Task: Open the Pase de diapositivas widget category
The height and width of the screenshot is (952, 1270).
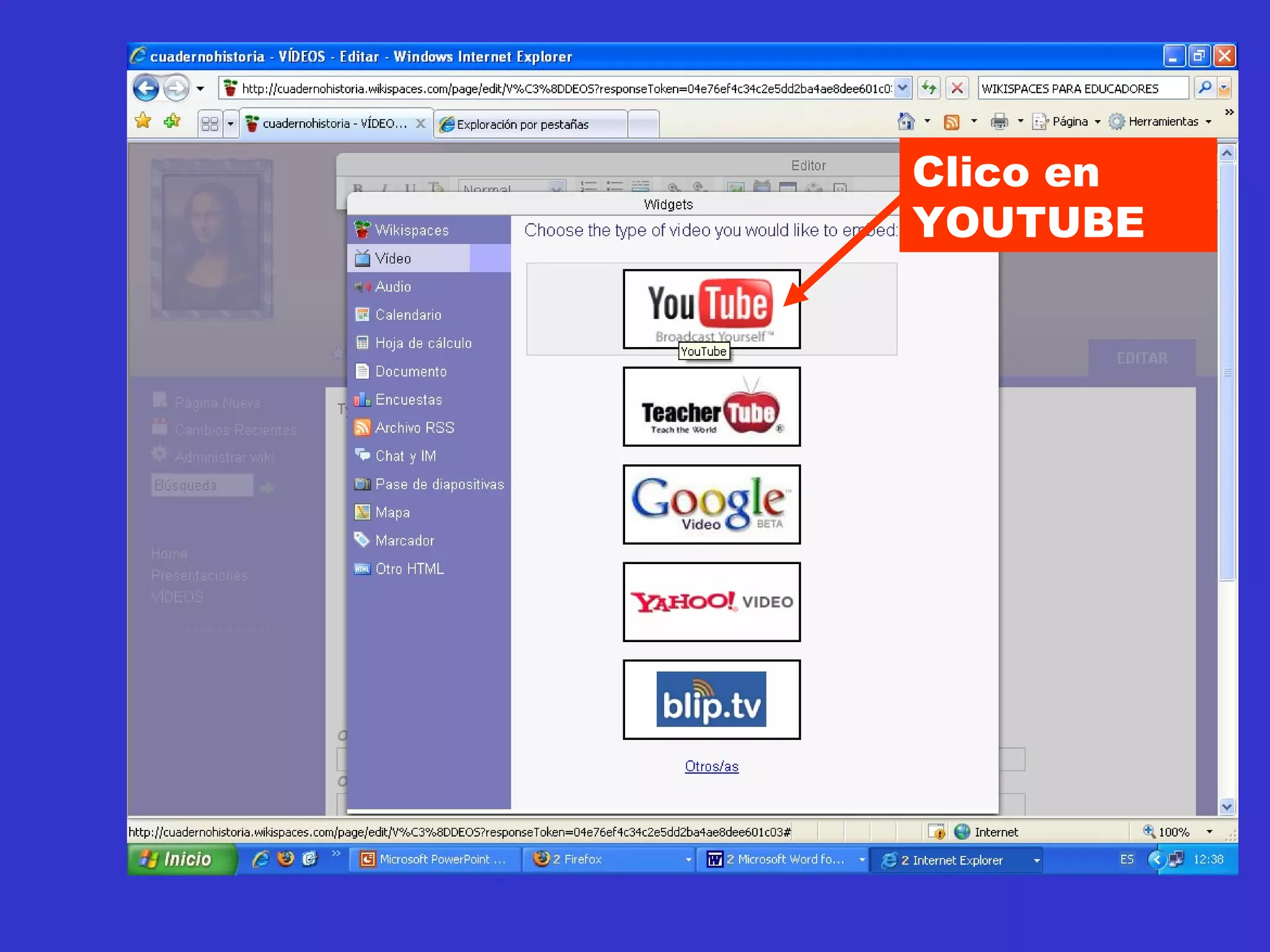Action: pyautogui.click(x=429, y=484)
